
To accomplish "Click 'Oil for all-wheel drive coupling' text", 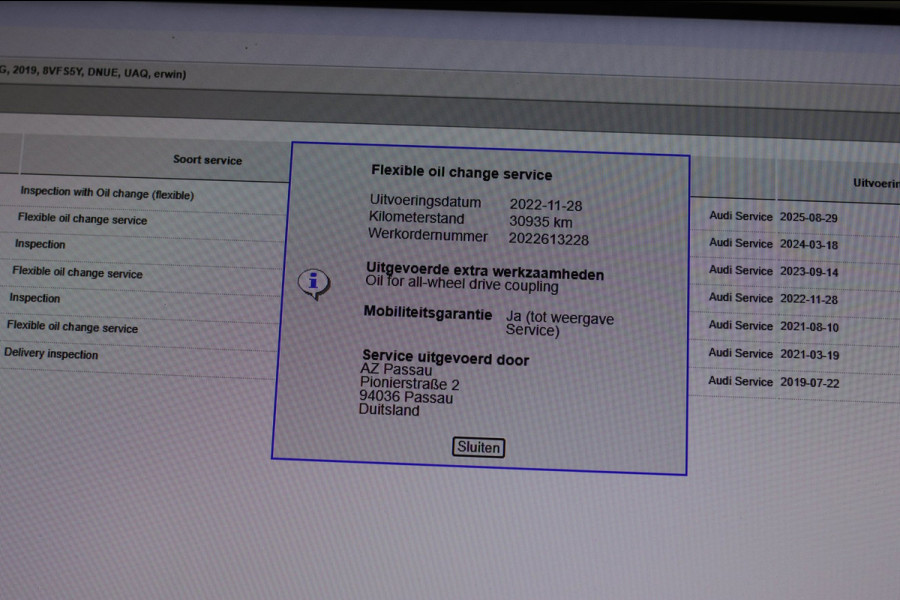I will click(x=462, y=284).
